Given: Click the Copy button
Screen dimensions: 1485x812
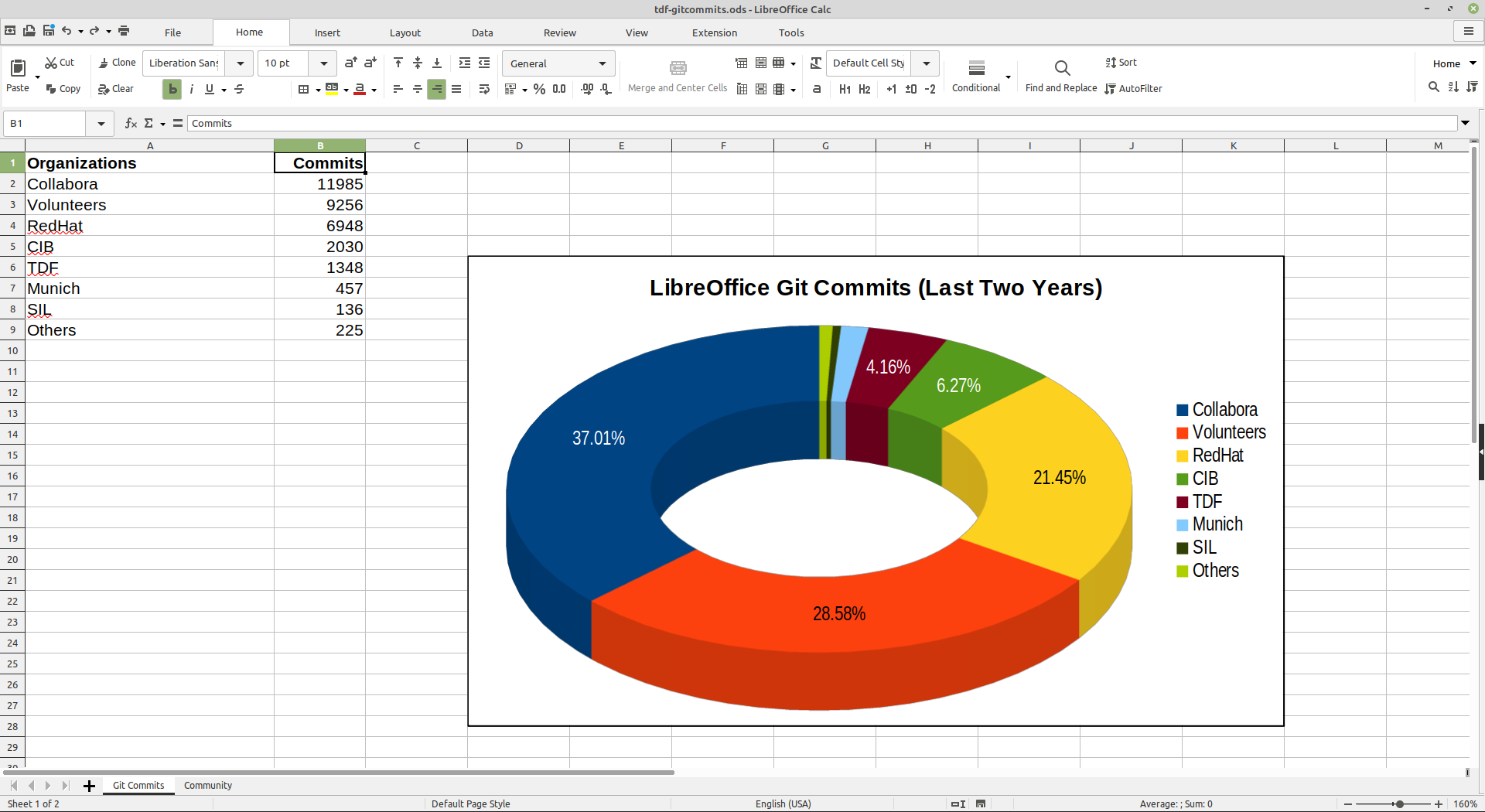Looking at the screenshot, I should tap(63, 89).
